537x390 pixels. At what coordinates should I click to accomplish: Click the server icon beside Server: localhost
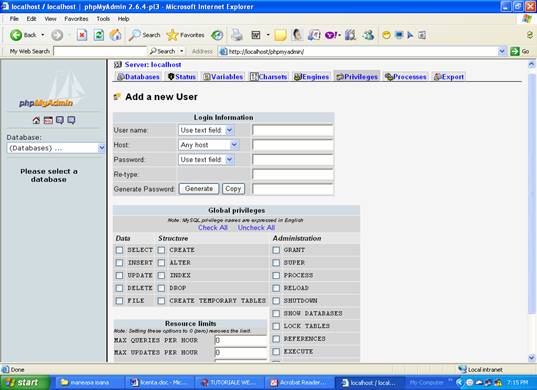click(118, 65)
